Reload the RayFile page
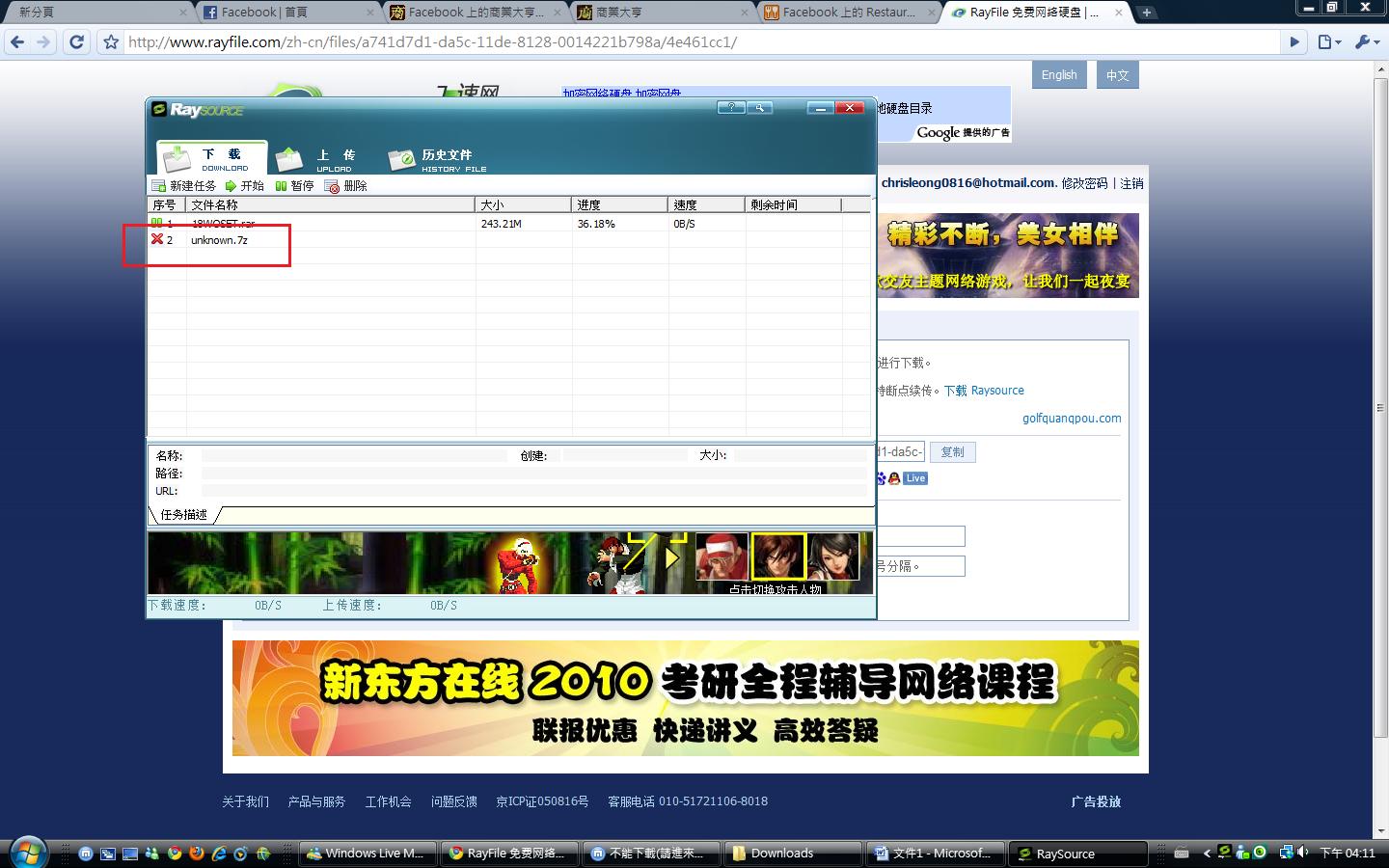1389x868 pixels. coord(77,42)
